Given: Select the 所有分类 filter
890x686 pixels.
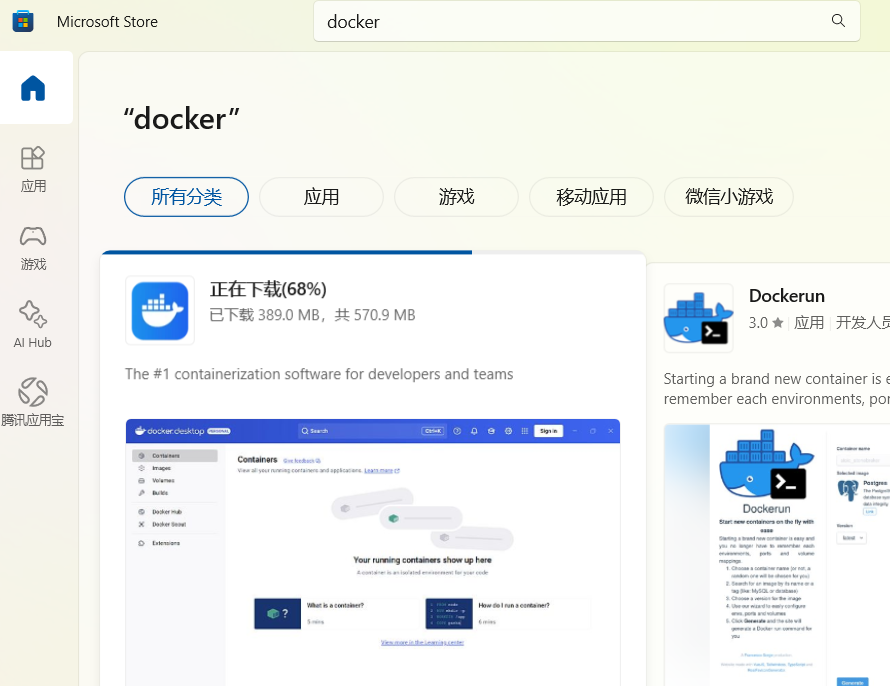Looking at the screenshot, I should pos(186,197).
